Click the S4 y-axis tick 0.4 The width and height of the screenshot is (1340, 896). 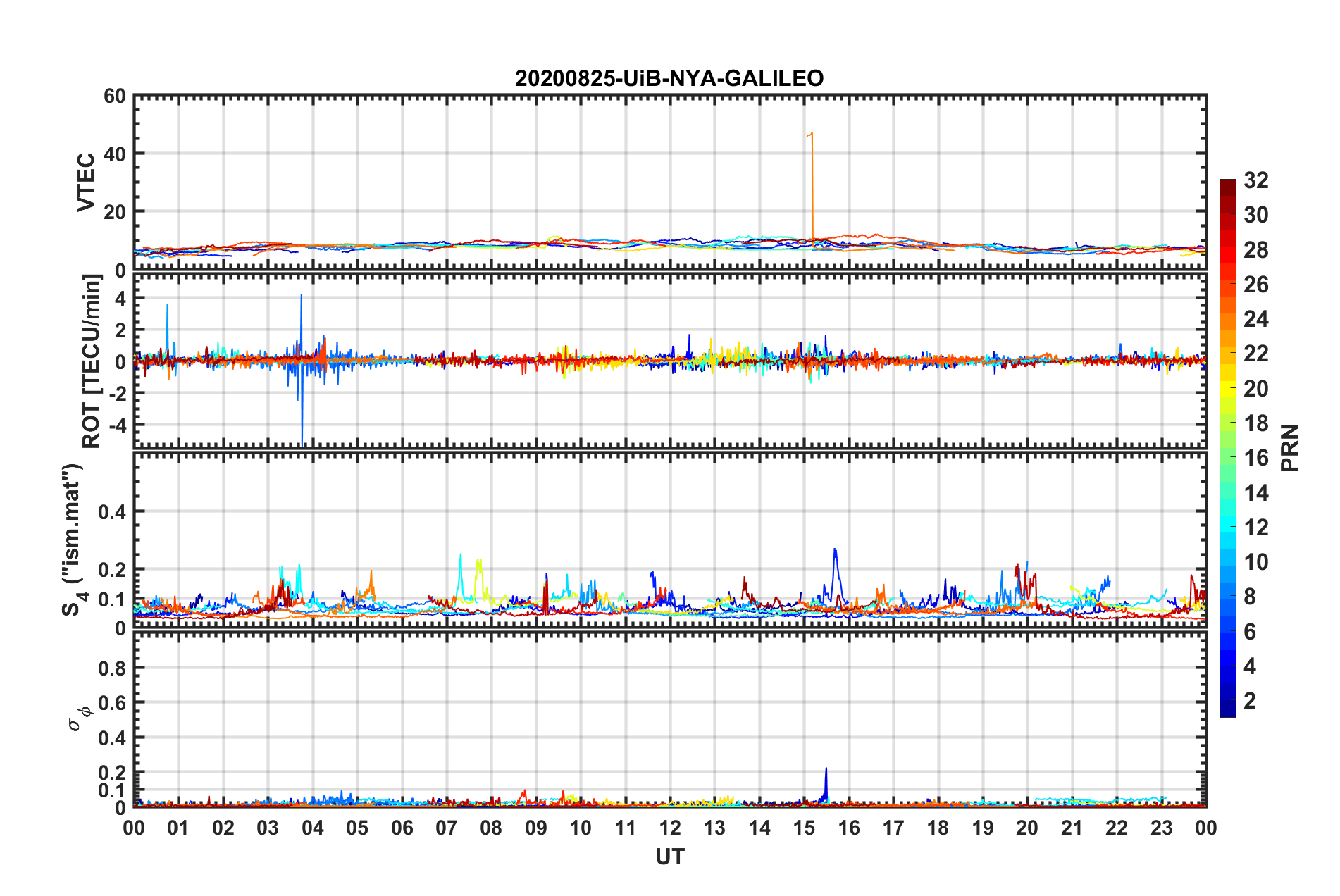coord(112,512)
